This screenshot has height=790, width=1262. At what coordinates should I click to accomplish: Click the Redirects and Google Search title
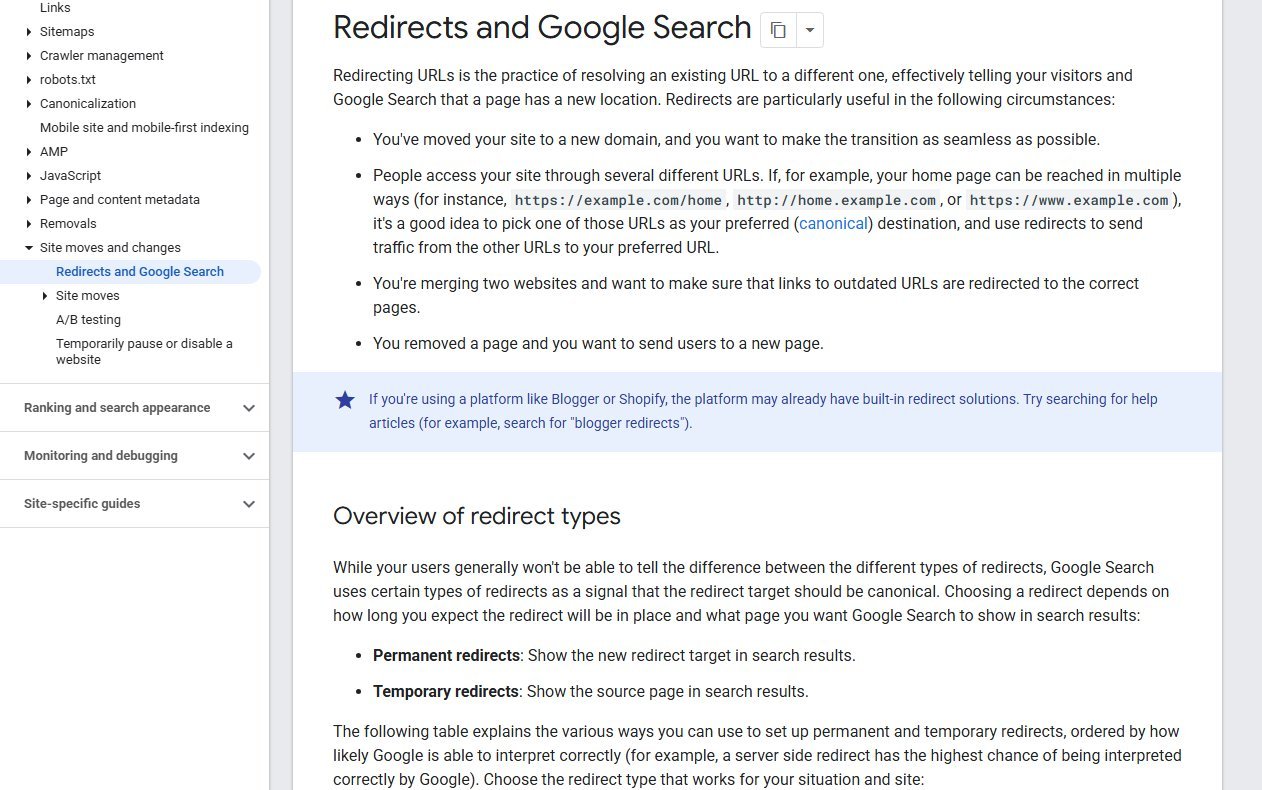point(542,28)
